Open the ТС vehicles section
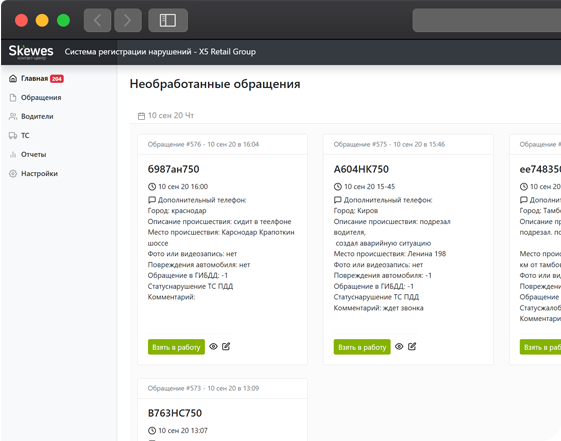561x441 pixels. (25, 136)
